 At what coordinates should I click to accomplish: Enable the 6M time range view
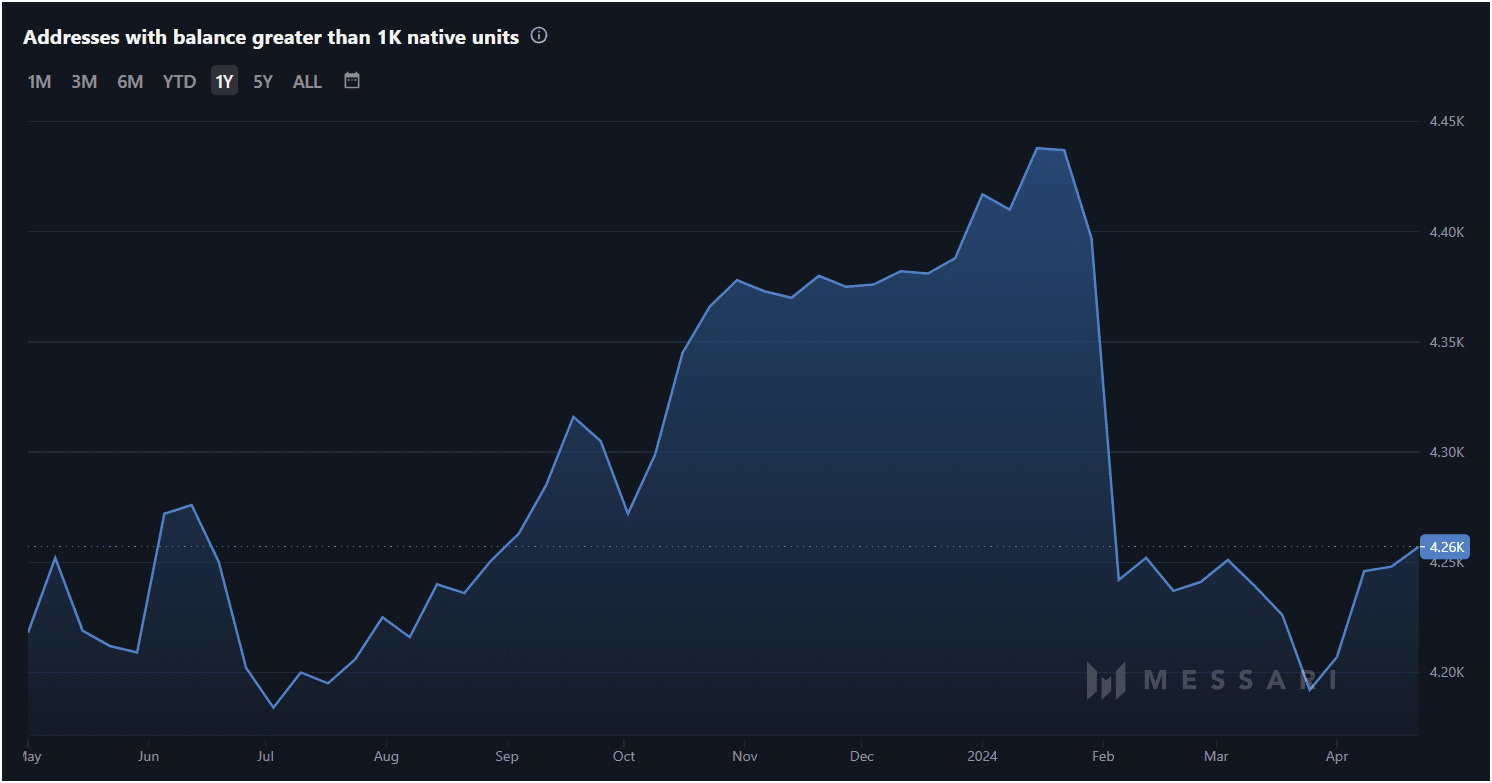point(130,81)
